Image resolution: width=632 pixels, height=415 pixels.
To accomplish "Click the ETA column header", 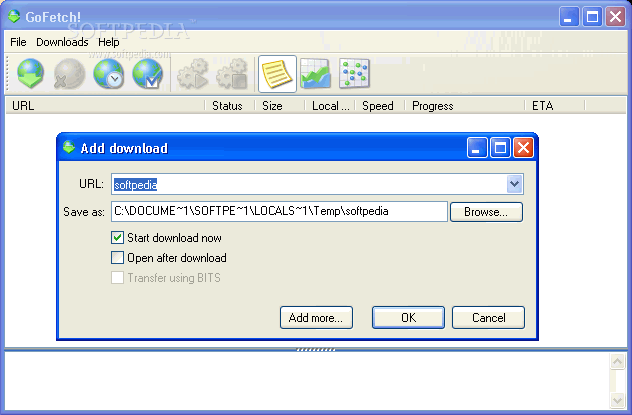I will [x=555, y=106].
